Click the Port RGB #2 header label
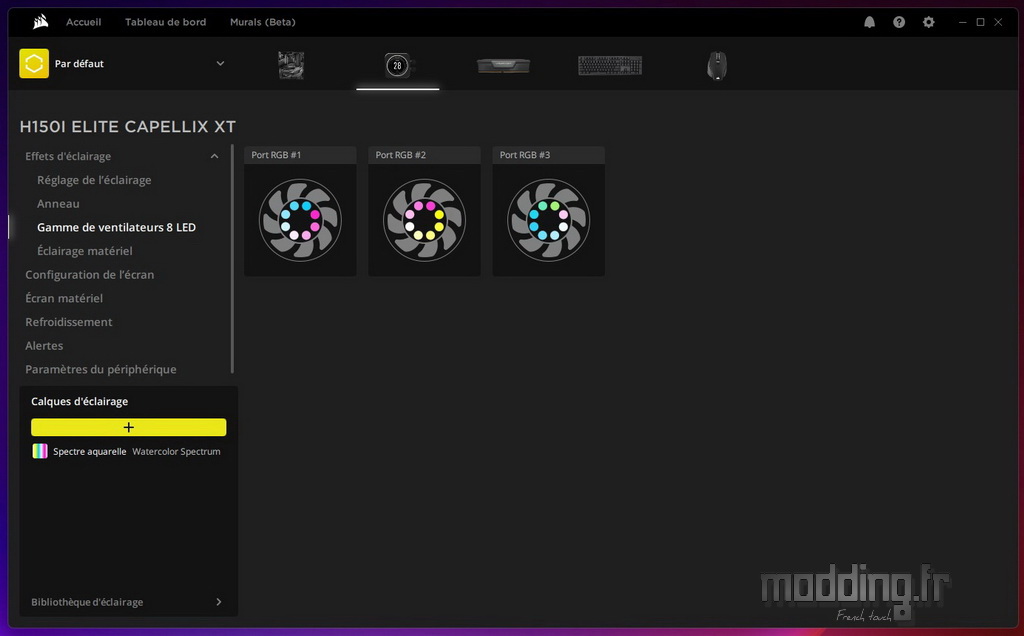Screen dimensions: 1024x636 (400, 155)
